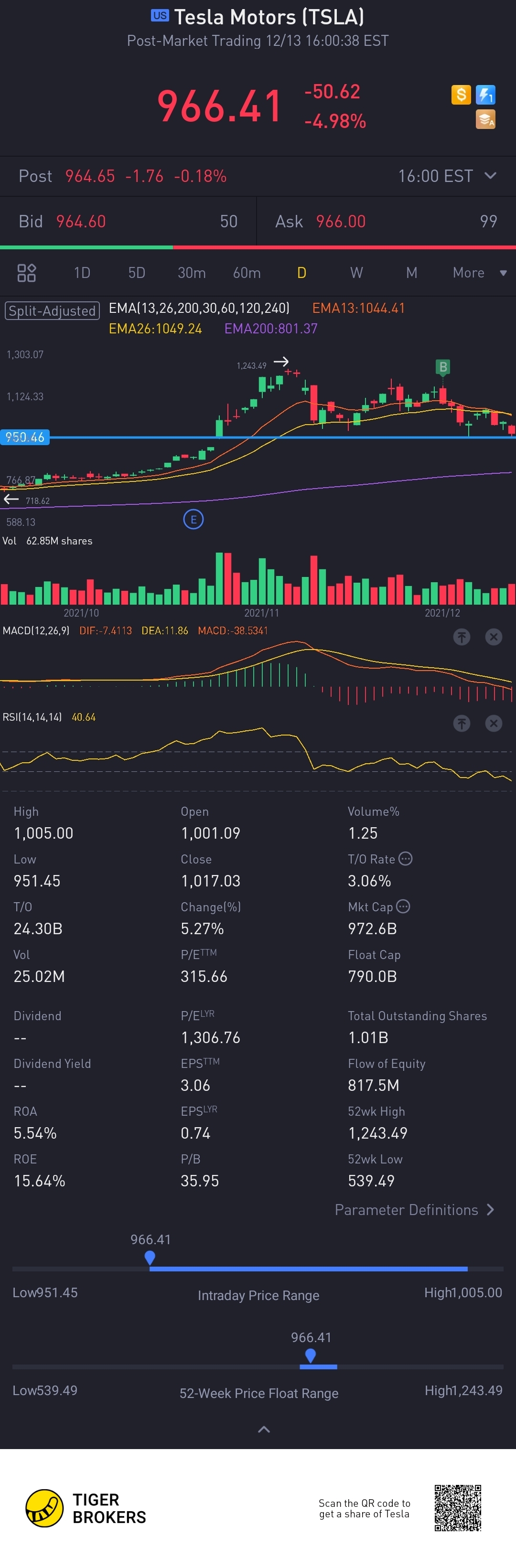Tap the 52wk High 1,243.49 value
This screenshot has width=516, height=1568.
[378, 1133]
